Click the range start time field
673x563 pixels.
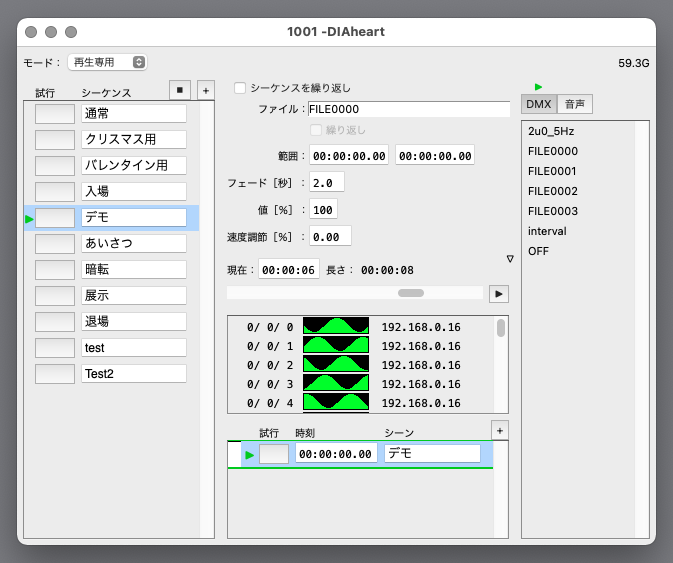349,155
